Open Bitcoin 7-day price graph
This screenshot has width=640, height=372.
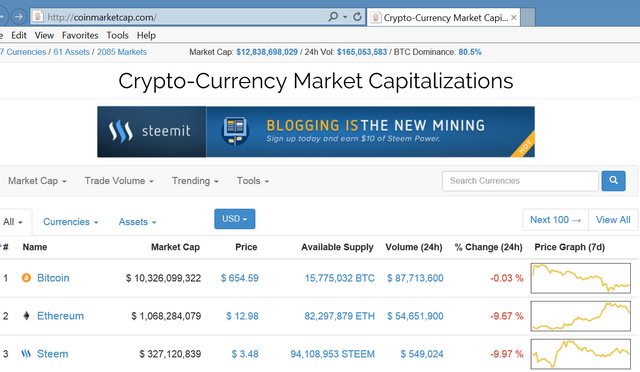click(580, 278)
